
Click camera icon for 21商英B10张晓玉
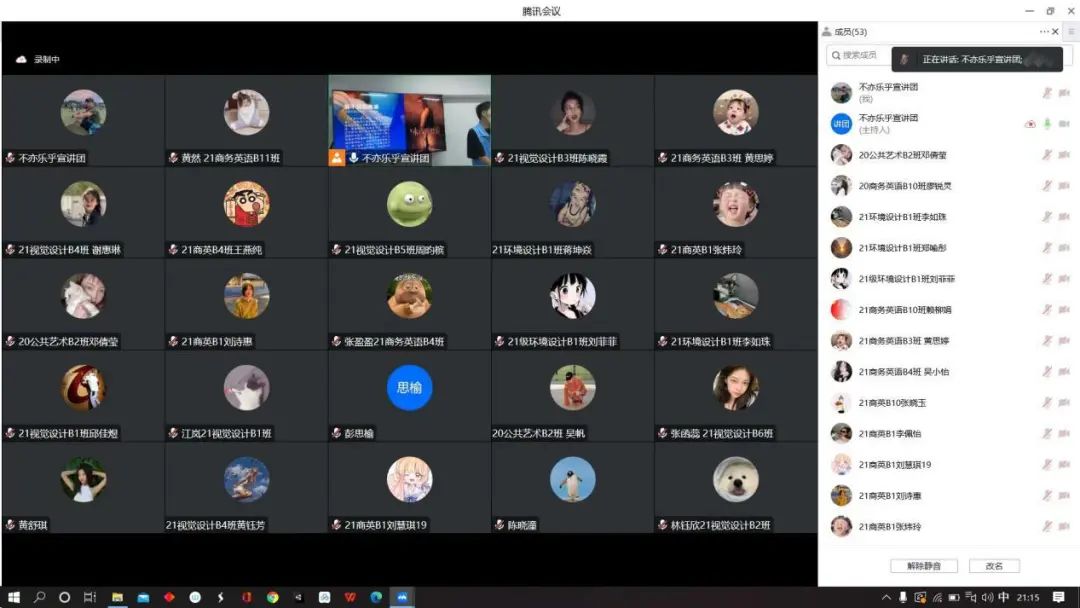point(1064,402)
